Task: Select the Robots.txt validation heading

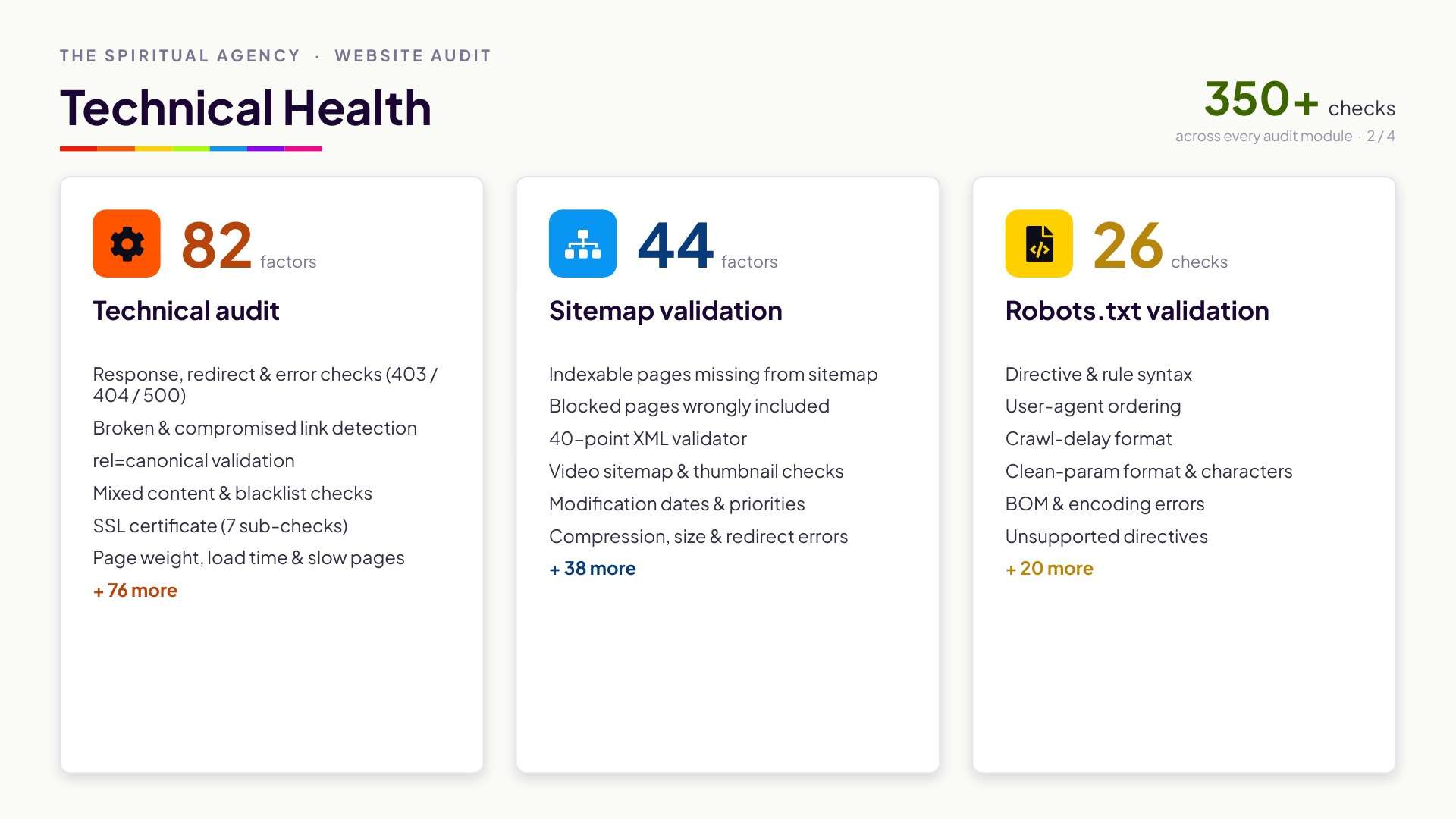Action: click(x=1137, y=311)
